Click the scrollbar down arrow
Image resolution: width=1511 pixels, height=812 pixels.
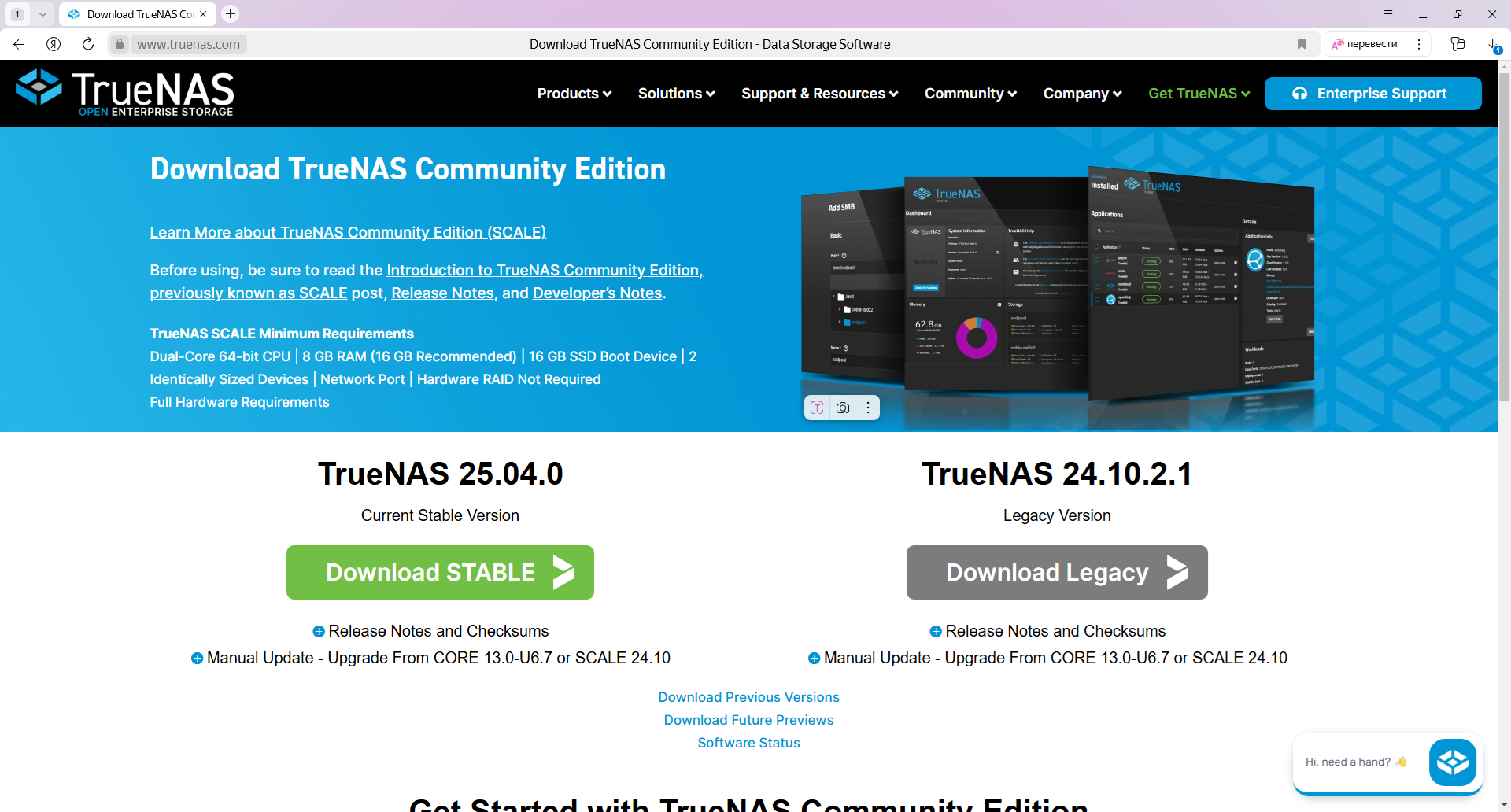click(1504, 806)
